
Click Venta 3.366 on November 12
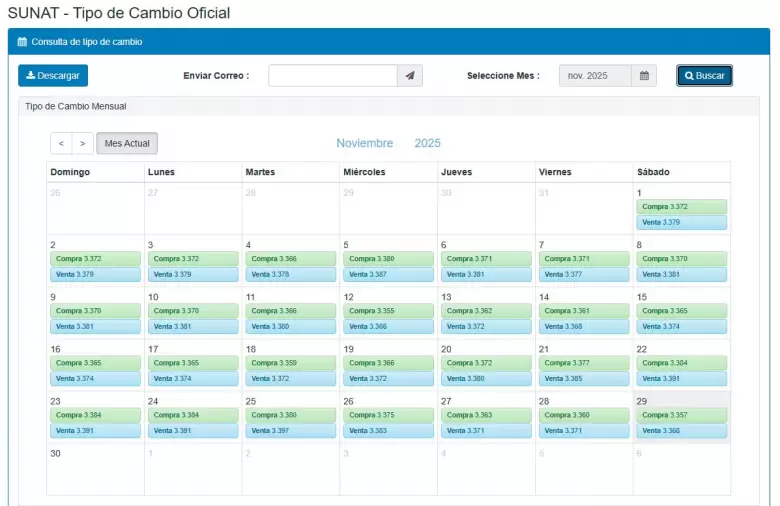point(388,326)
